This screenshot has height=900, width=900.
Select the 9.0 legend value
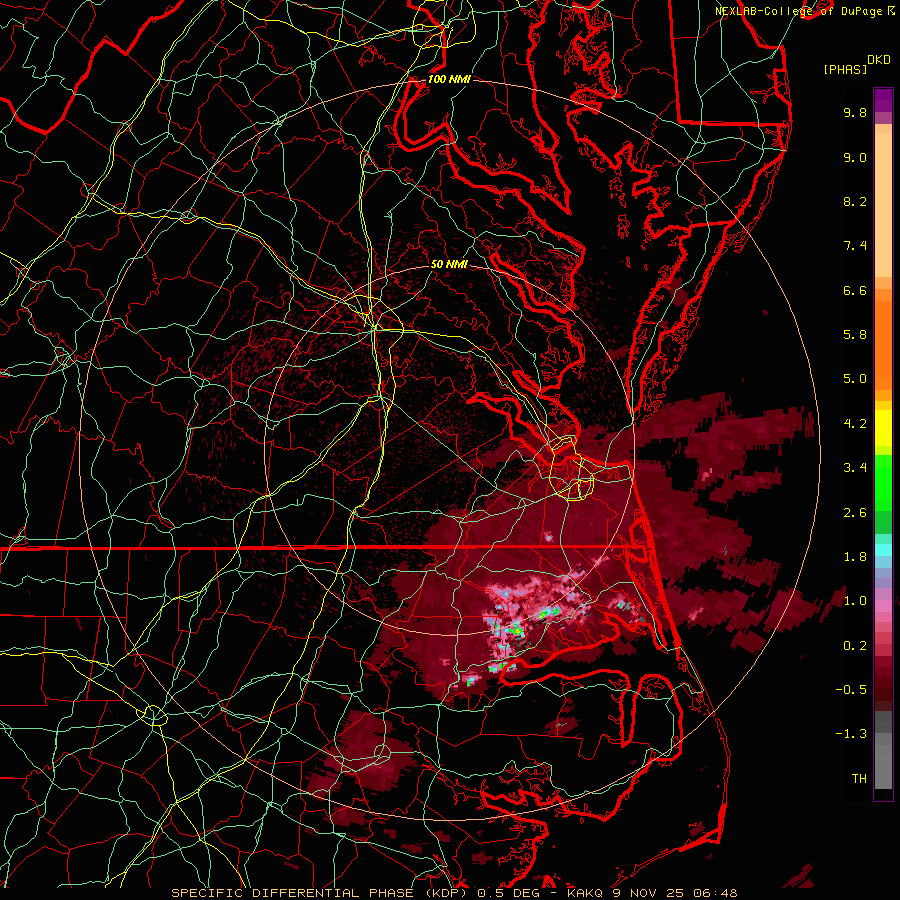click(855, 157)
